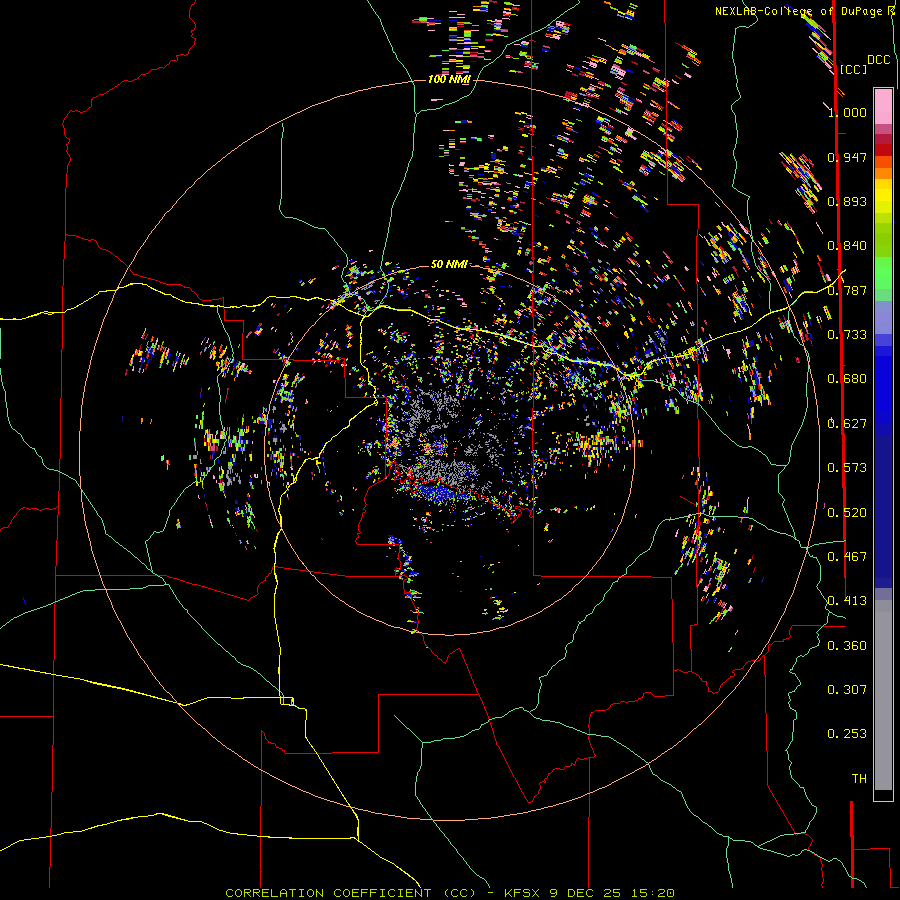This screenshot has height=900, width=900.
Task: Click the 0.307 scale value
Action: (847, 689)
